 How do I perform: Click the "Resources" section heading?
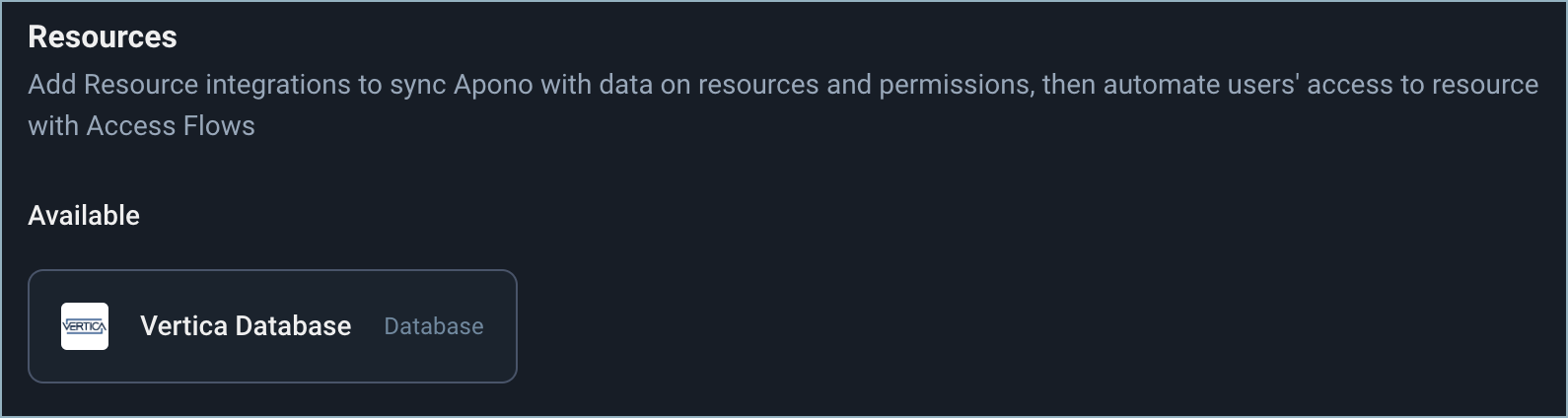point(103,36)
